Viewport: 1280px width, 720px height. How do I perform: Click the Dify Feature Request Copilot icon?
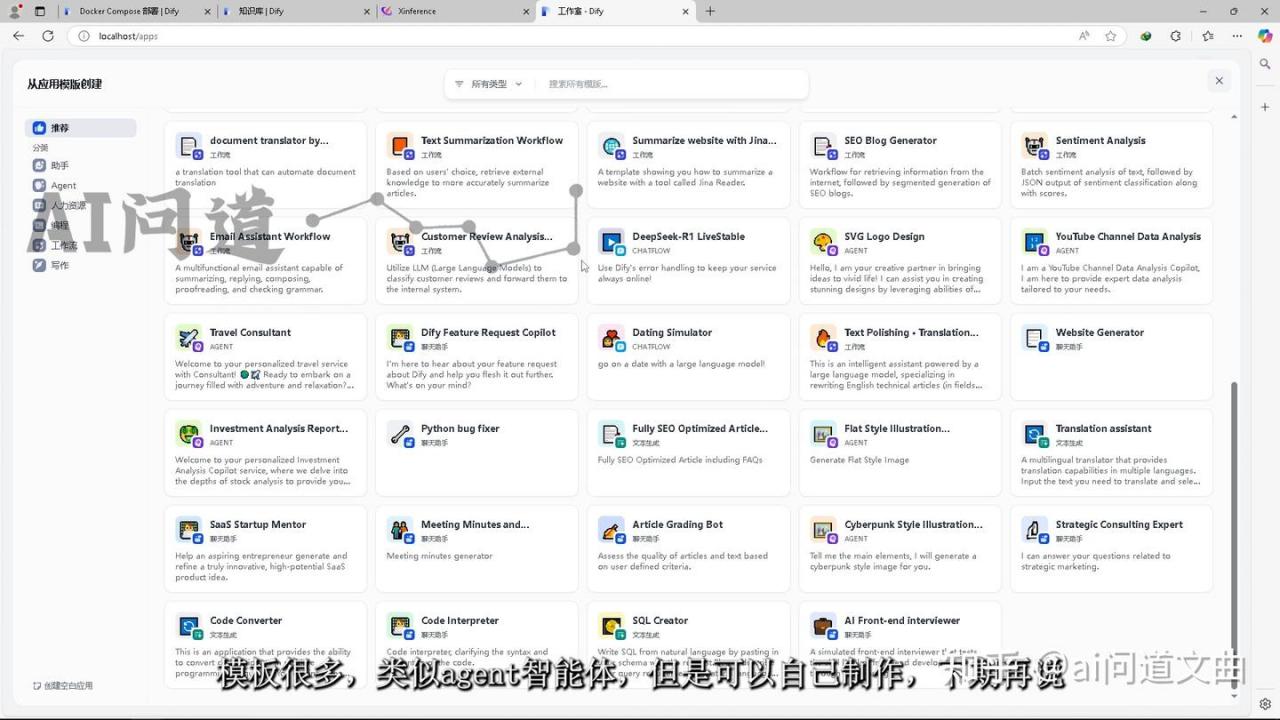coord(400,338)
